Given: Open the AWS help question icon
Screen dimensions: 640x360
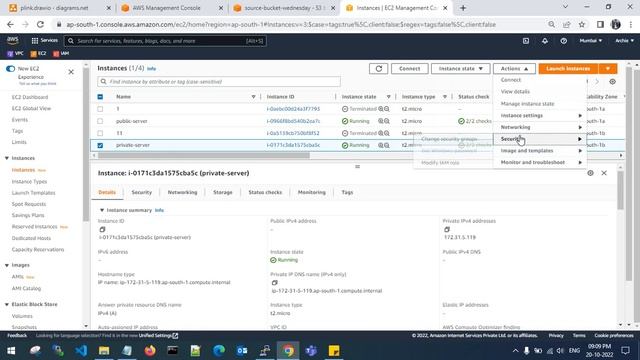Looking at the screenshot, I should click(x=564, y=41).
